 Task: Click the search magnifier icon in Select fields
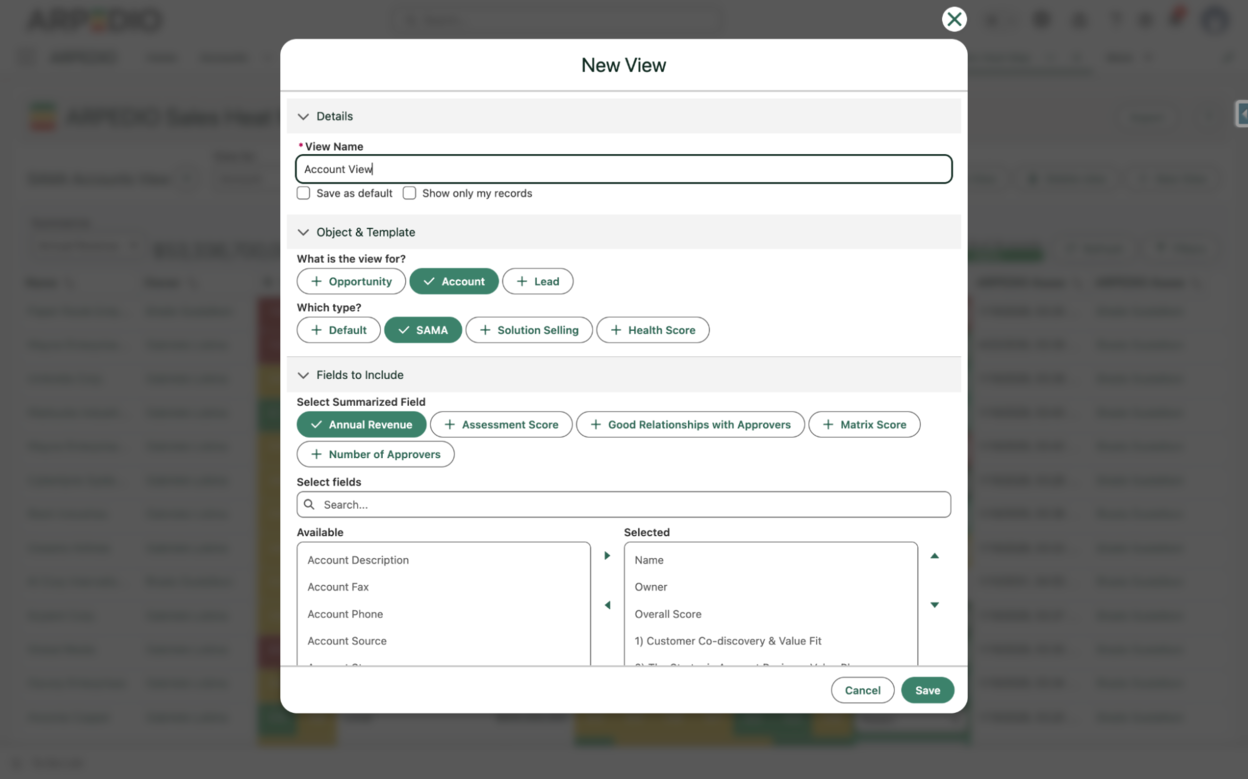(x=310, y=505)
